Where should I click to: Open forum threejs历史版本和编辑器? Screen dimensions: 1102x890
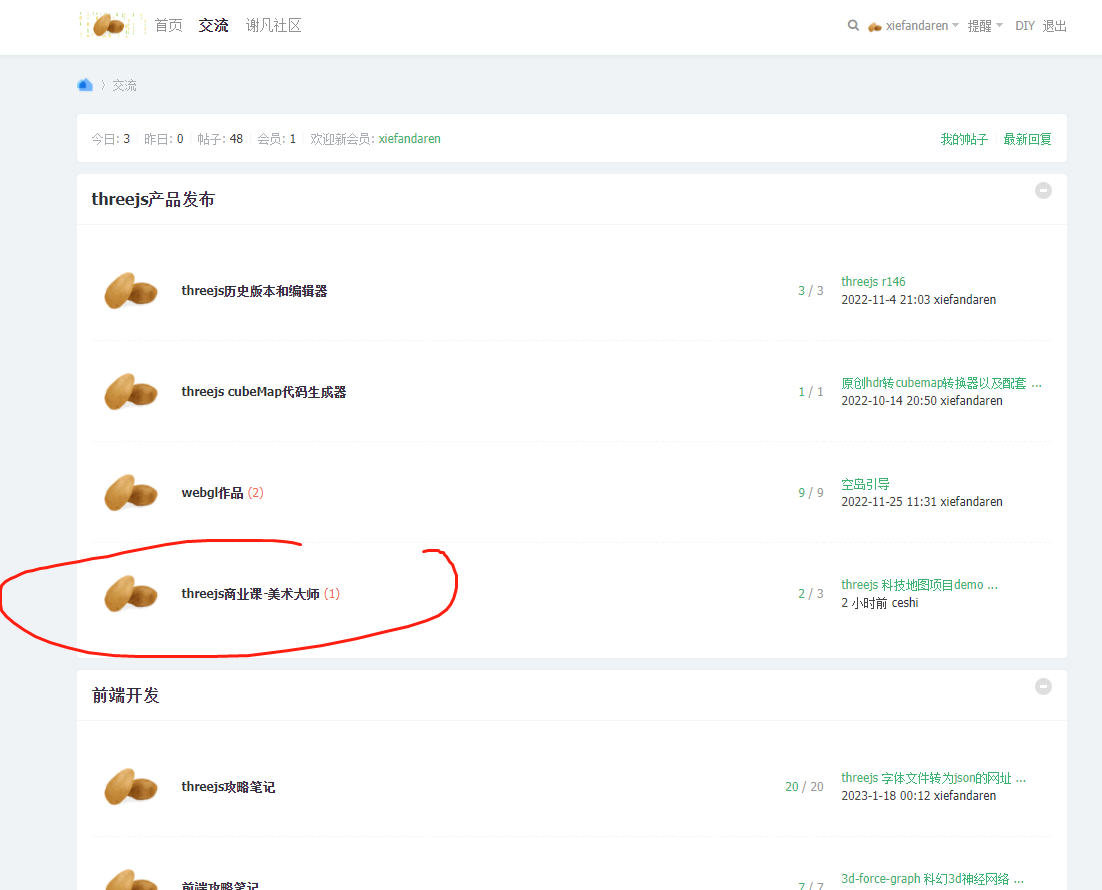(x=254, y=290)
